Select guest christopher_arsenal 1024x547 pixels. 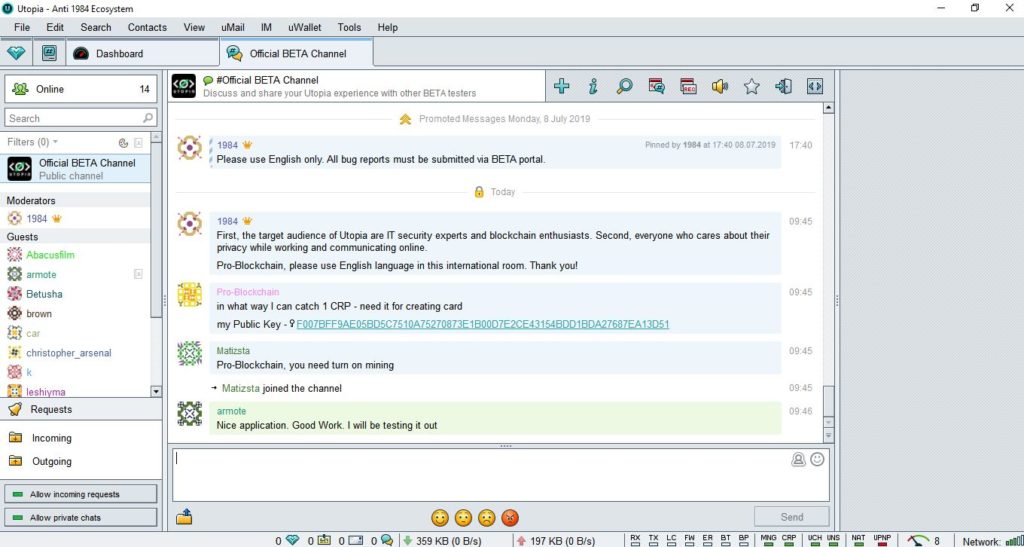coord(75,352)
